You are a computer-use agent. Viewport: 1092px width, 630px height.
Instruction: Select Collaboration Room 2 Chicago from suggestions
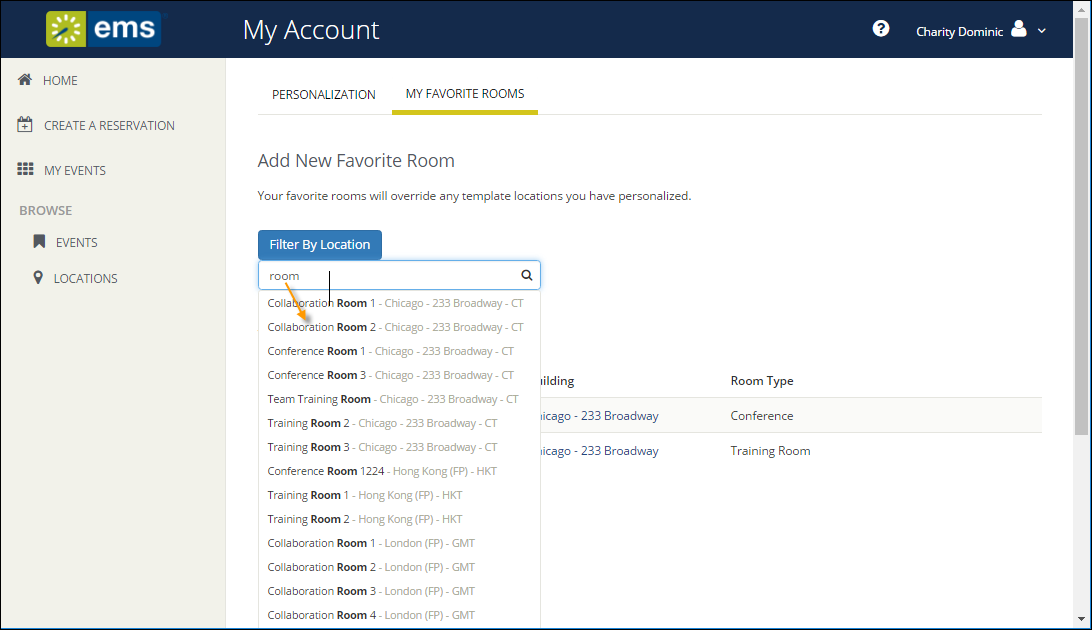coord(395,327)
